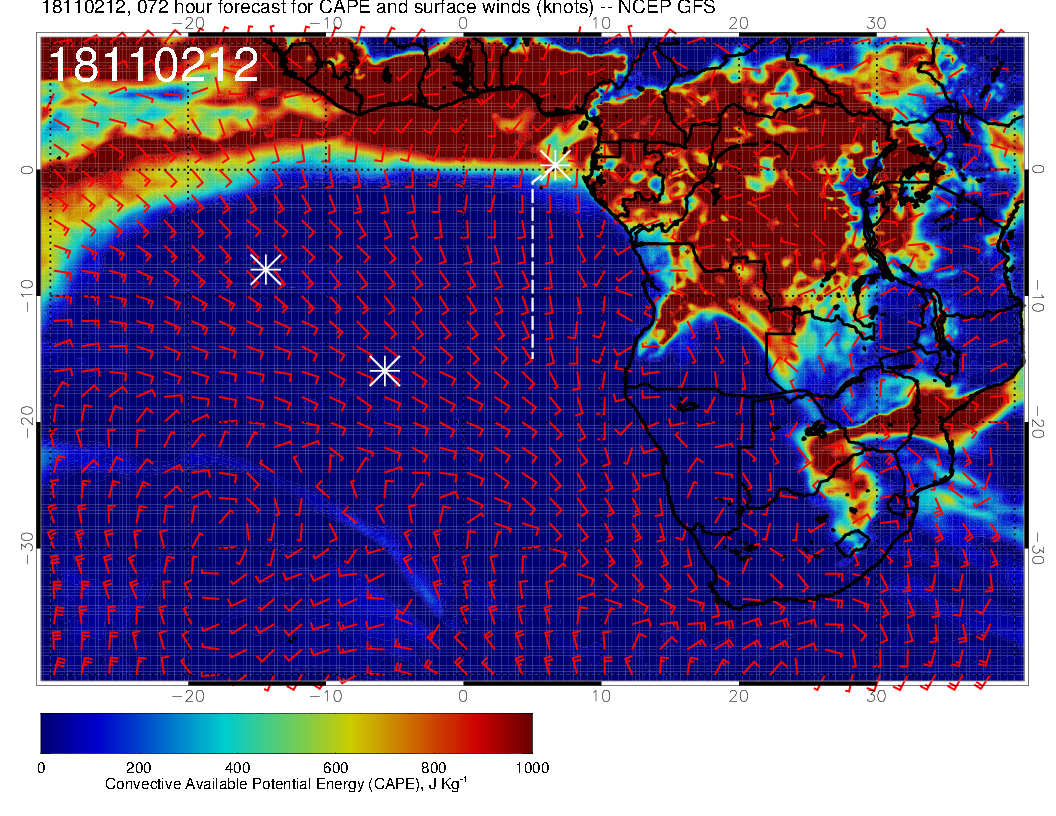This screenshot has width=1056, height=816.
Task: Click the white asterisk marker nearest Africa's southern tip
Action: click(x=385, y=371)
